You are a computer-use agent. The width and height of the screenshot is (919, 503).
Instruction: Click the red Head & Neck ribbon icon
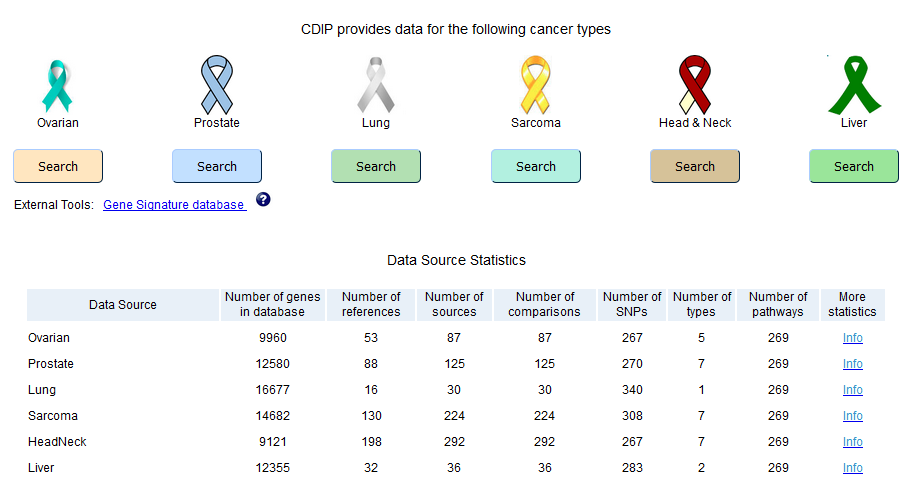[695, 84]
